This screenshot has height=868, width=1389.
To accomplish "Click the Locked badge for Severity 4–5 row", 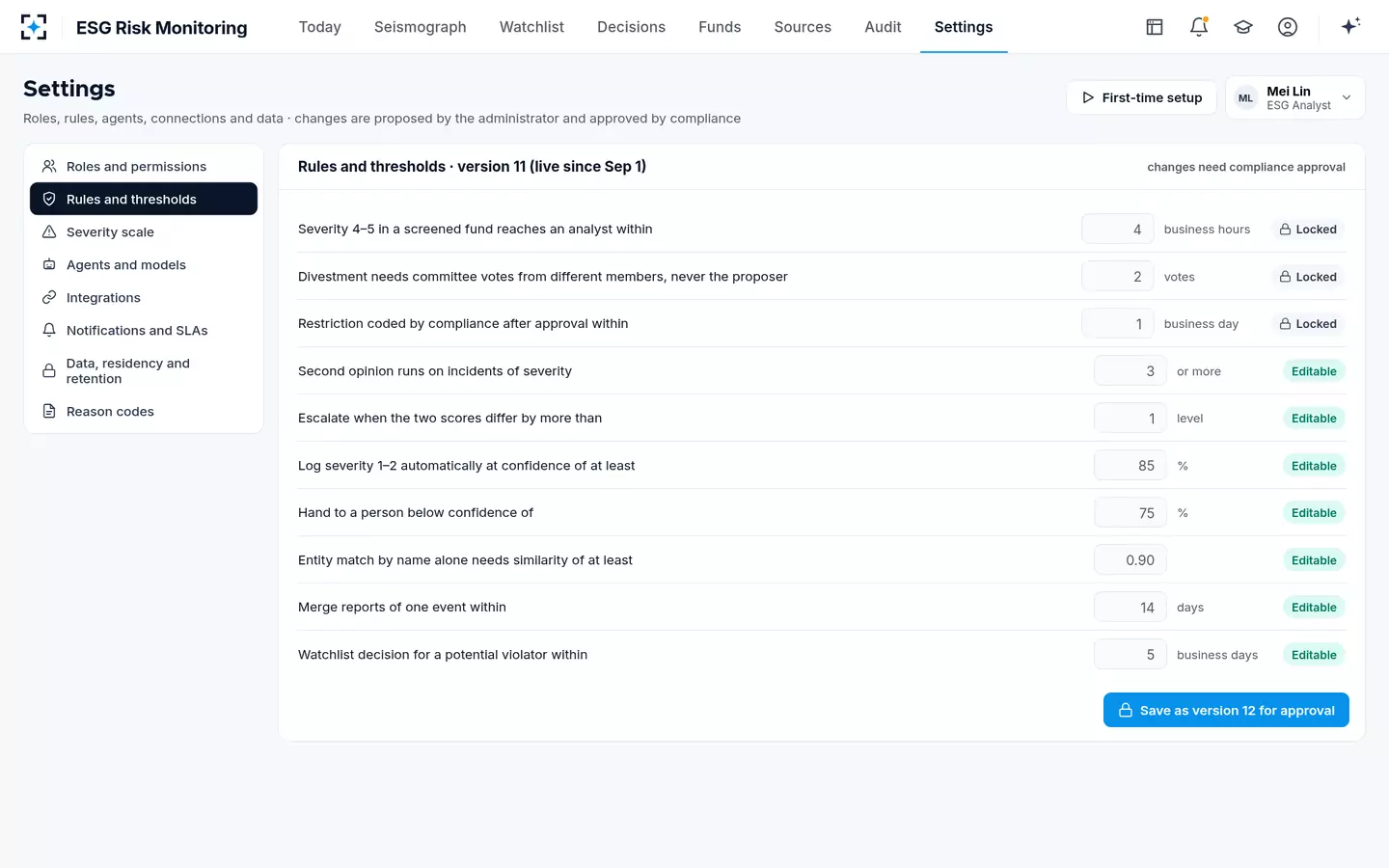I will point(1308,230).
